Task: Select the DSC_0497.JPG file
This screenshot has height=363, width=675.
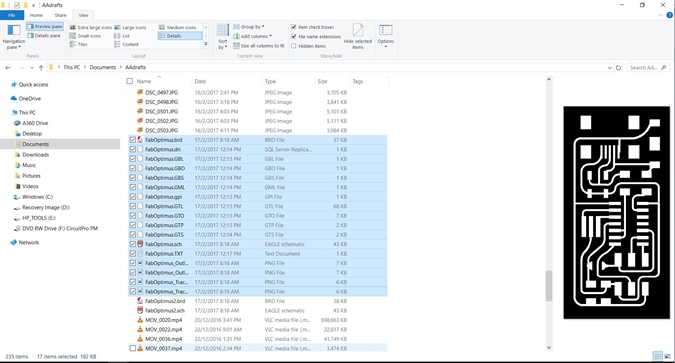Action: 161,93
